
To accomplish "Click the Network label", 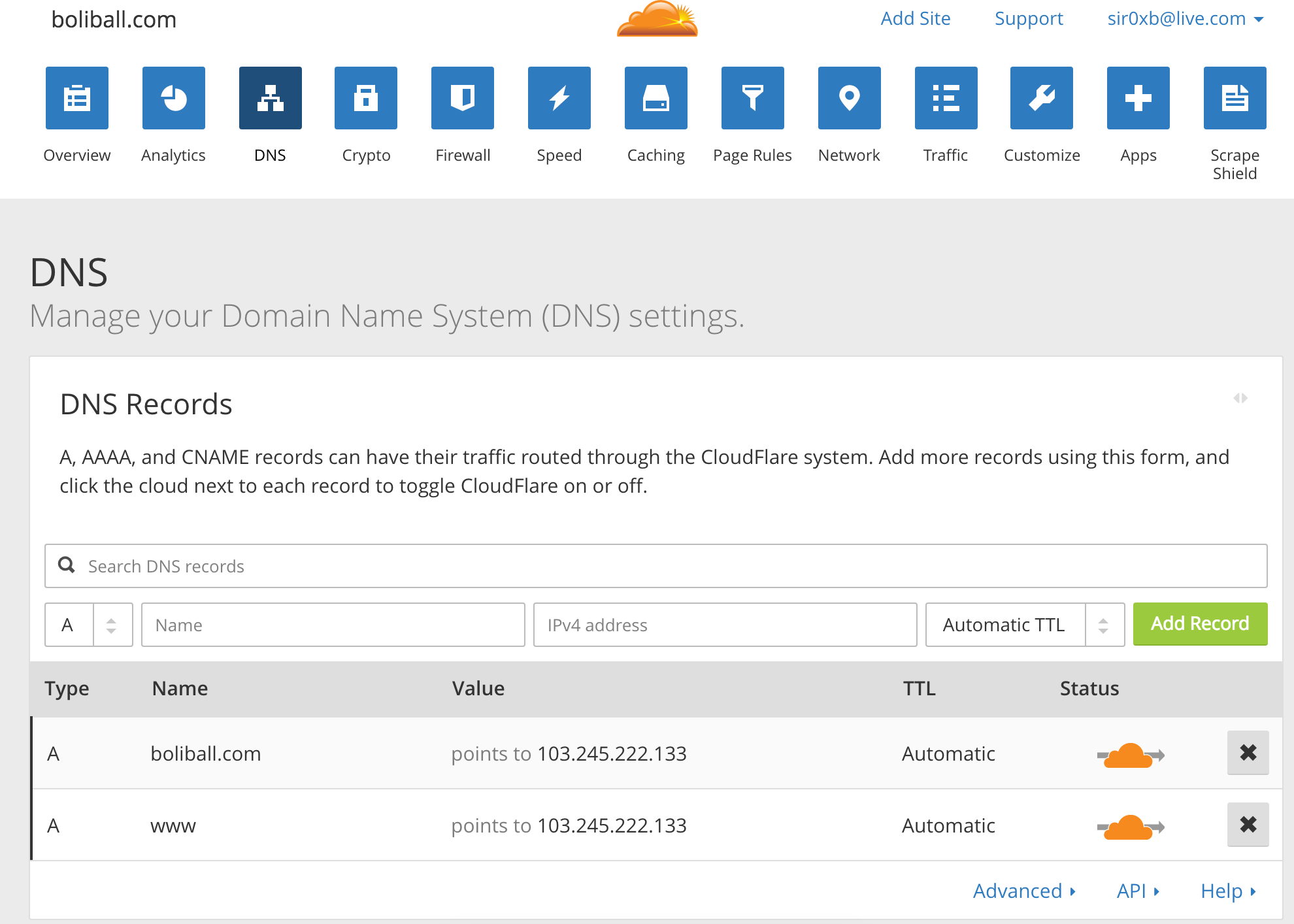I will pyautogui.click(x=849, y=155).
